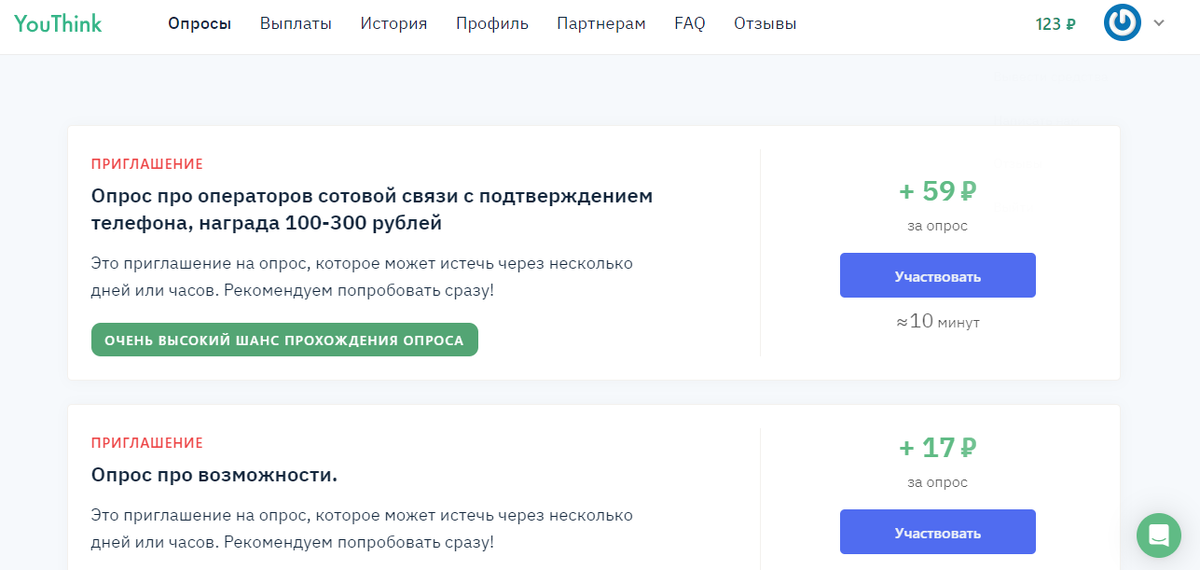Click the '≈10 минут' duration text

pyautogui.click(x=938, y=322)
